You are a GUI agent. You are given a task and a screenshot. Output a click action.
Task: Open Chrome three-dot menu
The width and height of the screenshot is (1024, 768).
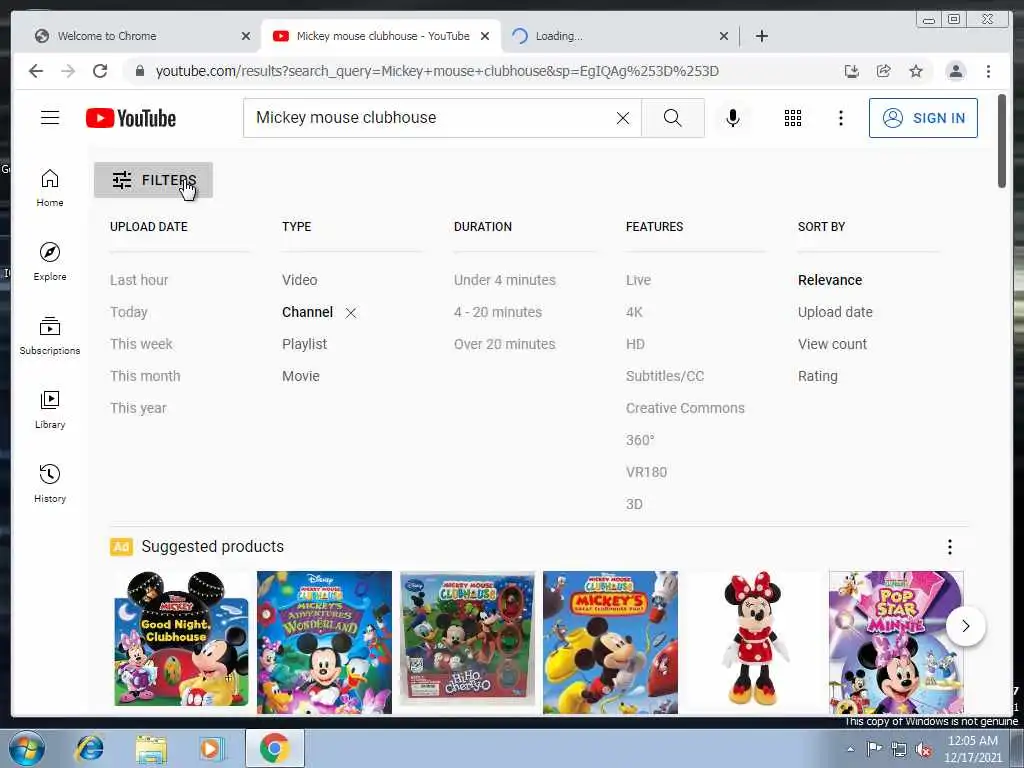[x=988, y=71]
